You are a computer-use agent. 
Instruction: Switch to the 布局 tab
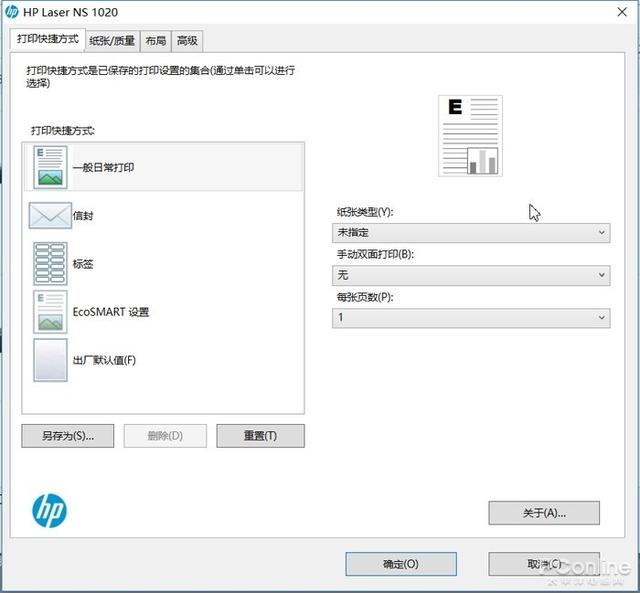point(156,41)
